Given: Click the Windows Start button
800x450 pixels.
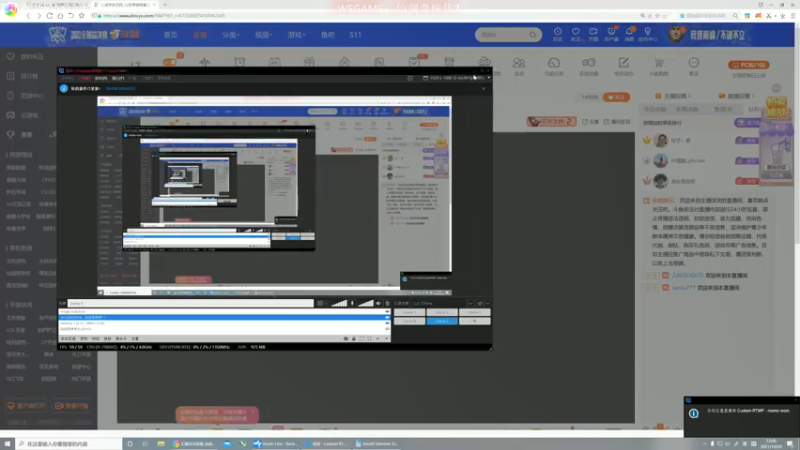Looking at the screenshot, I should click(x=7, y=443).
